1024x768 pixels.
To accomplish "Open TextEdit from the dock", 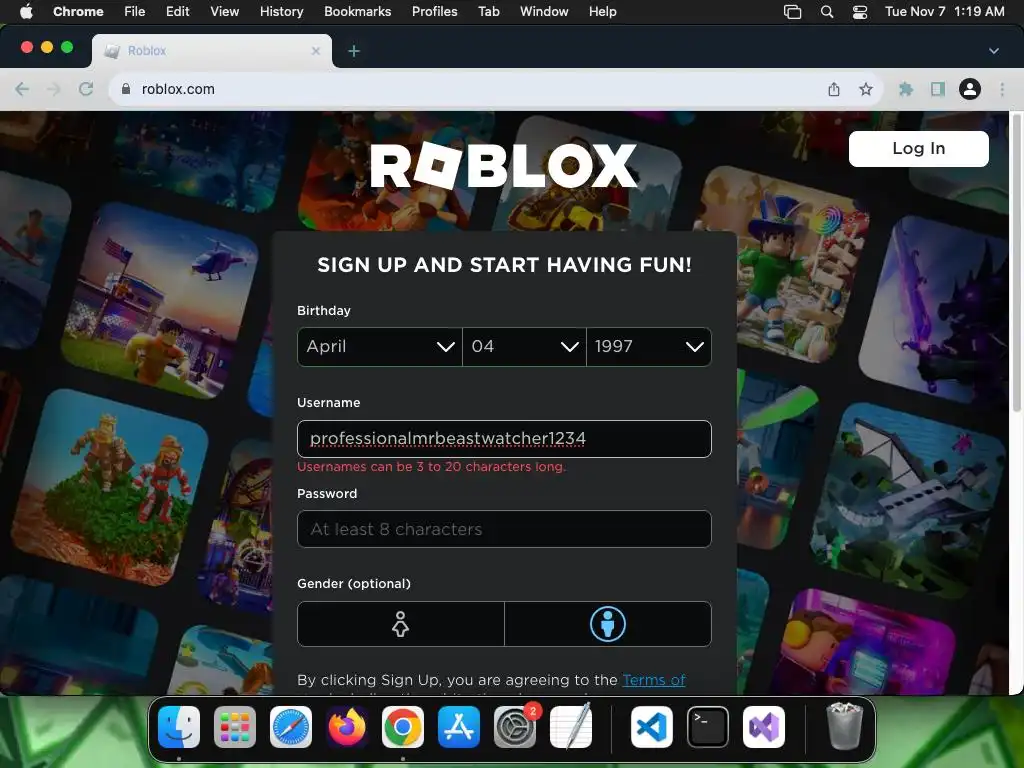I will (571, 727).
